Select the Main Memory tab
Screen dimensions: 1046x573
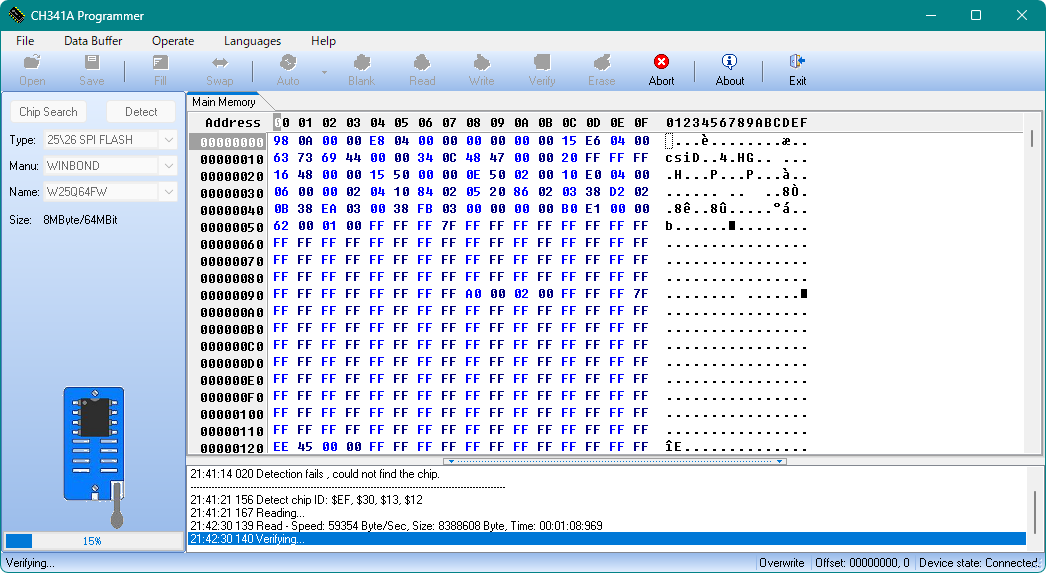[224, 102]
